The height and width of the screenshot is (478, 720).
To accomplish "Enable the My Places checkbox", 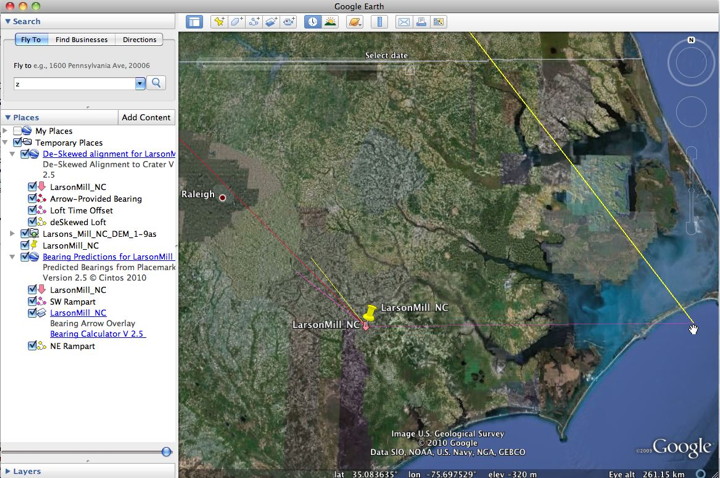I will [19, 131].
